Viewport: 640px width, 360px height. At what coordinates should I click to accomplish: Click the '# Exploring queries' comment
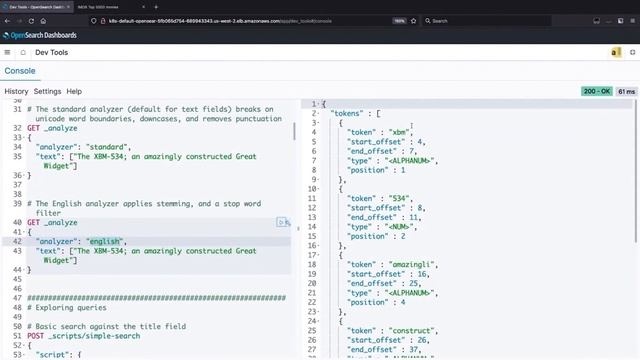click(x=67, y=308)
